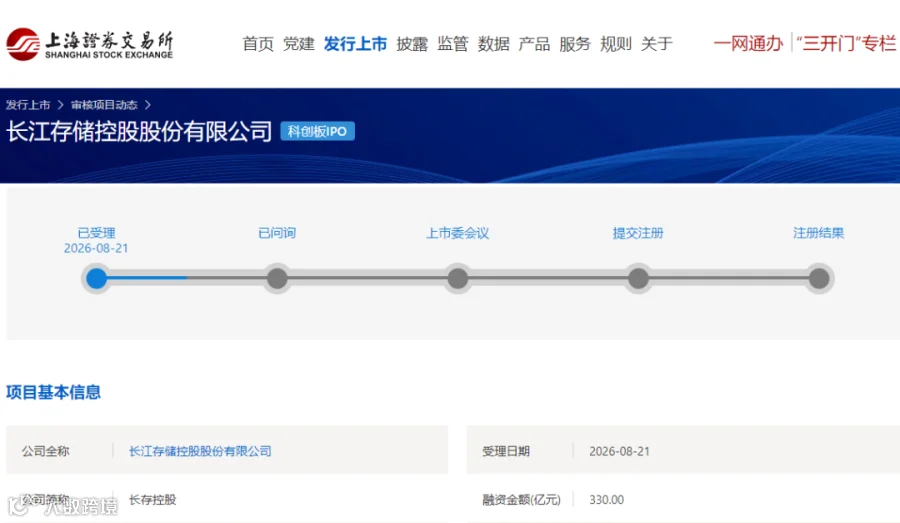Click the 上市委会议 stage label

[x=457, y=233]
